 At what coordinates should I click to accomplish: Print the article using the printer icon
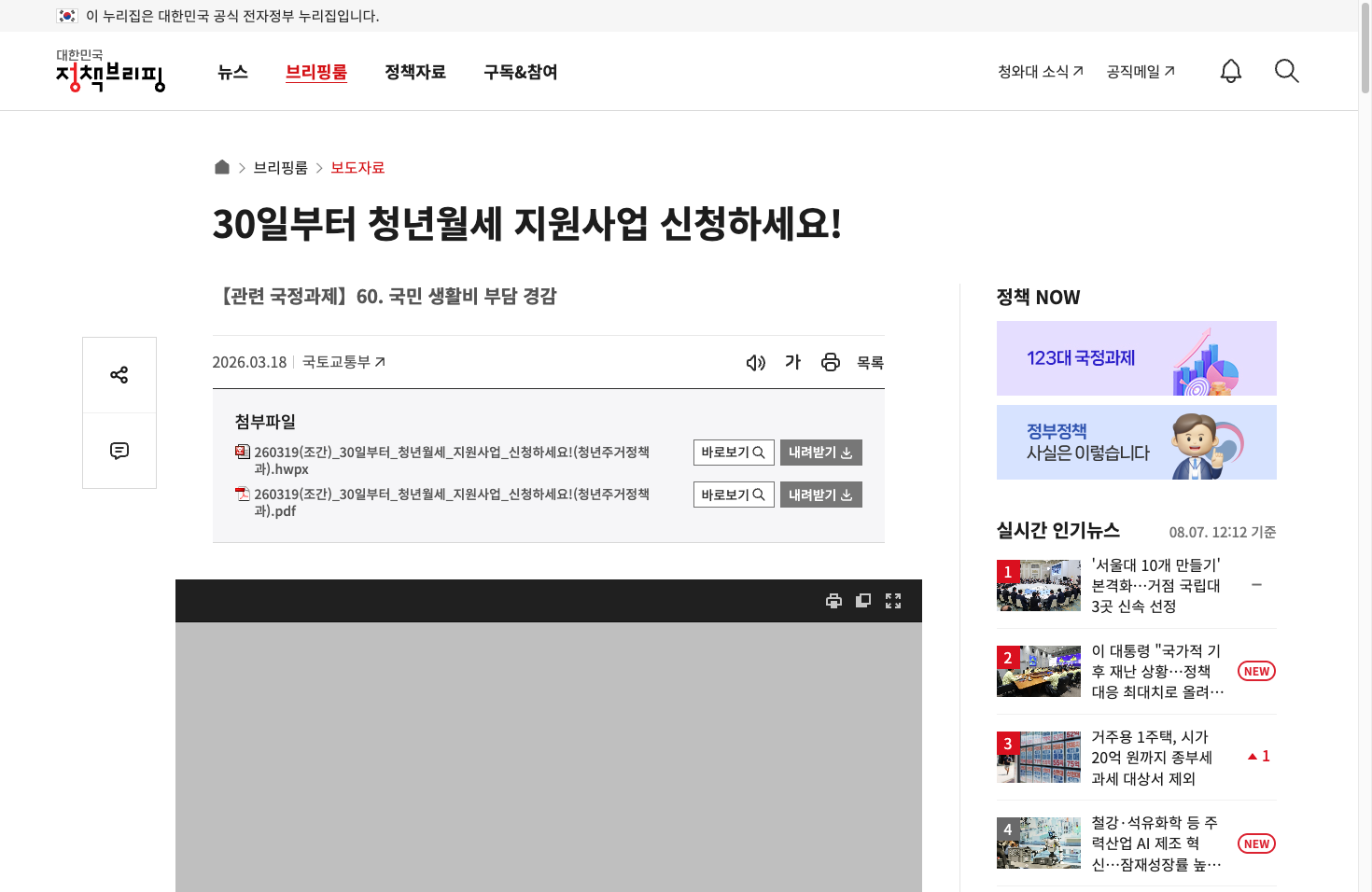[x=831, y=362]
